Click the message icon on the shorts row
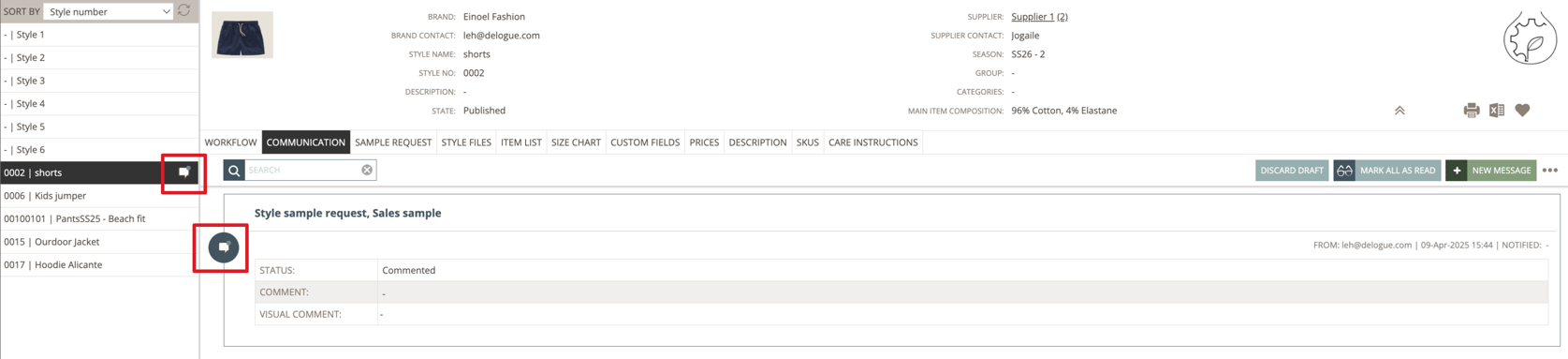1568x359 pixels. pyautogui.click(x=184, y=172)
